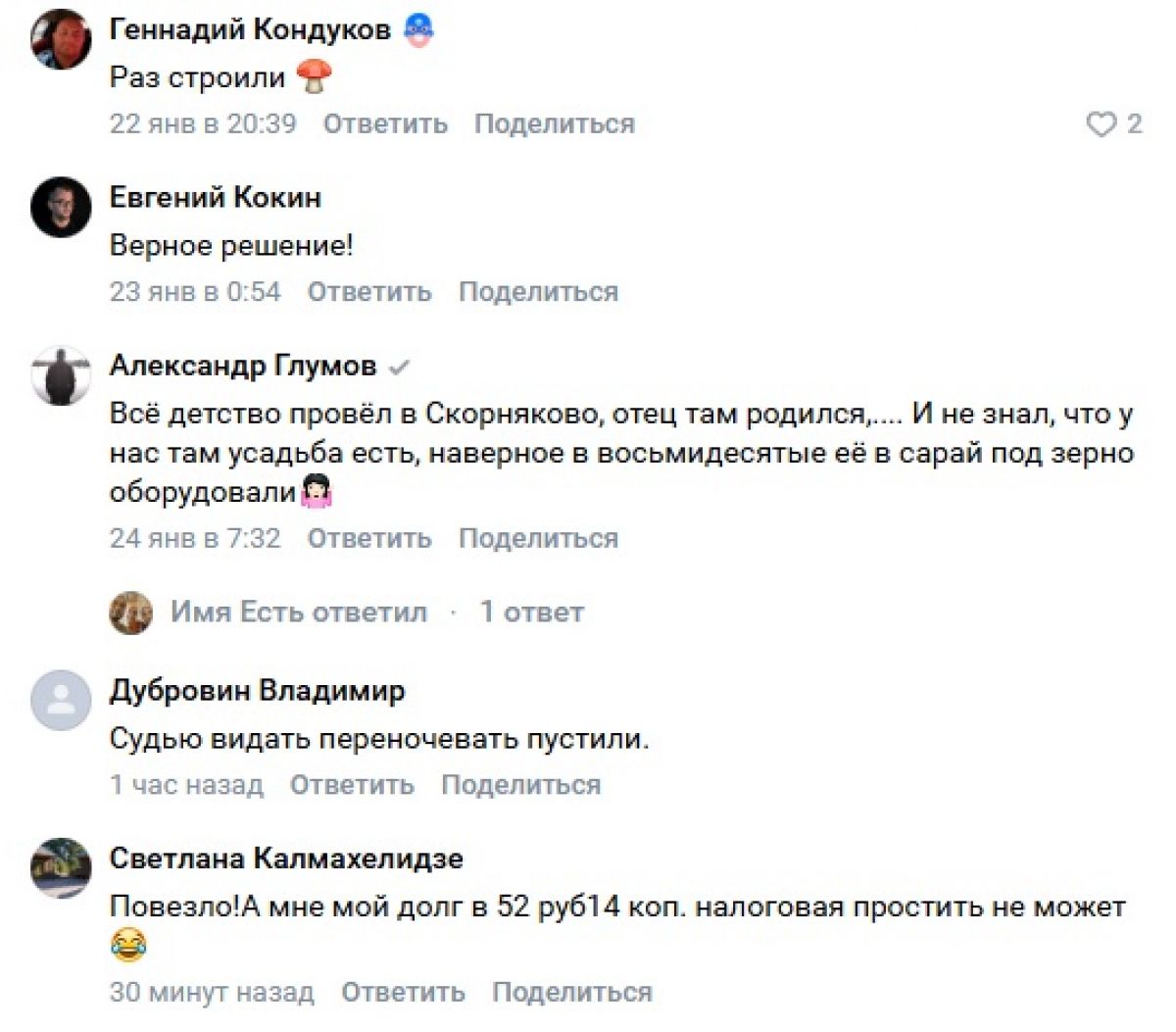Open Светлана Калмахелидзе's profile name link

pos(286,859)
